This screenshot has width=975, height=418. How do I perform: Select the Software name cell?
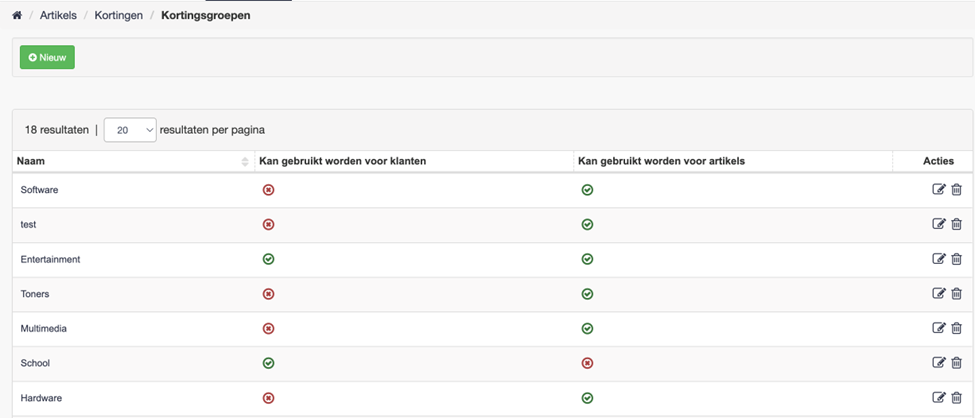133,190
